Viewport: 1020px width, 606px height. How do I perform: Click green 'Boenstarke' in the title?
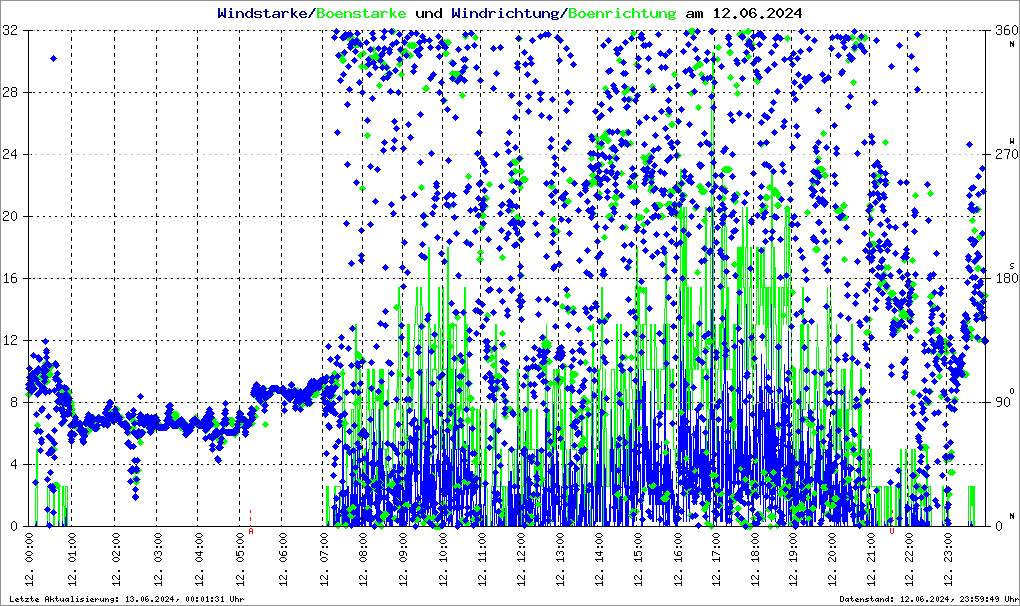coord(361,13)
